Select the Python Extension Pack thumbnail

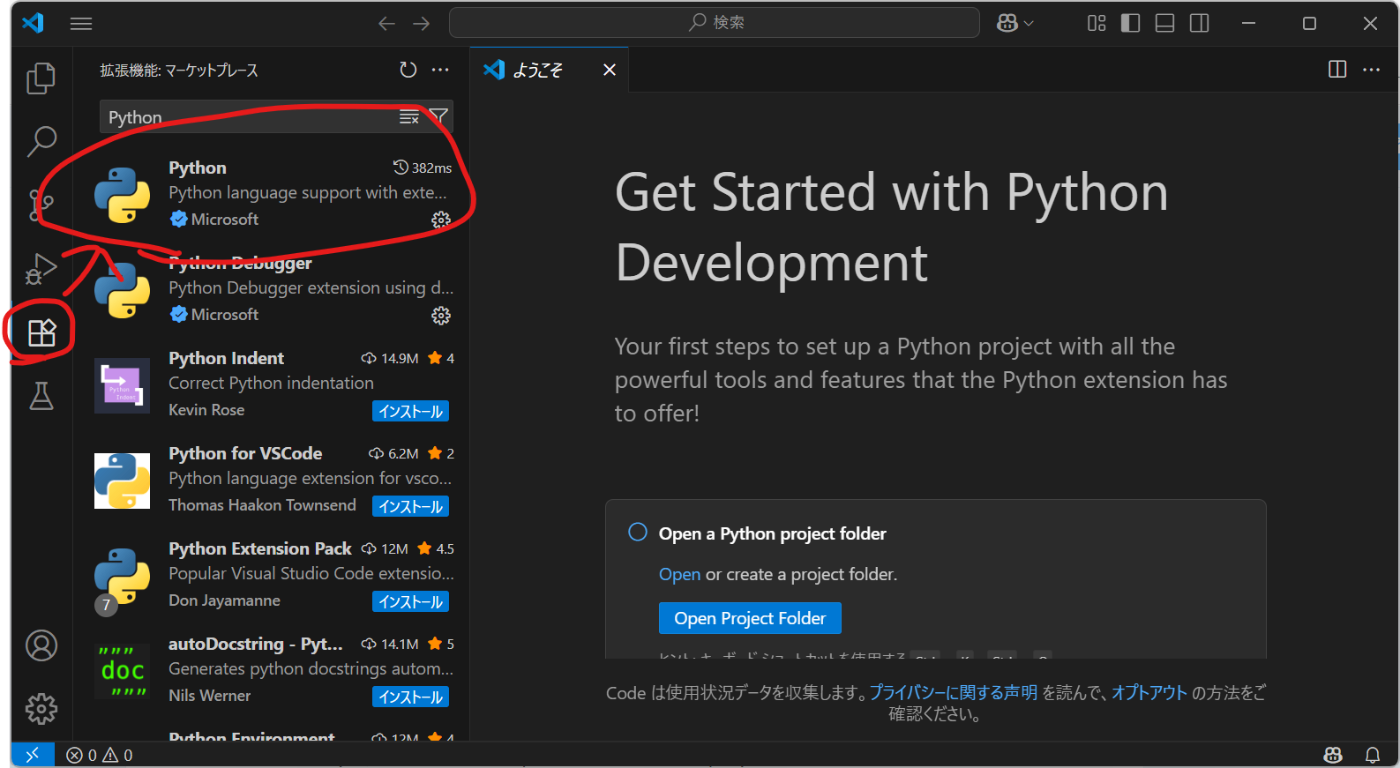122,576
